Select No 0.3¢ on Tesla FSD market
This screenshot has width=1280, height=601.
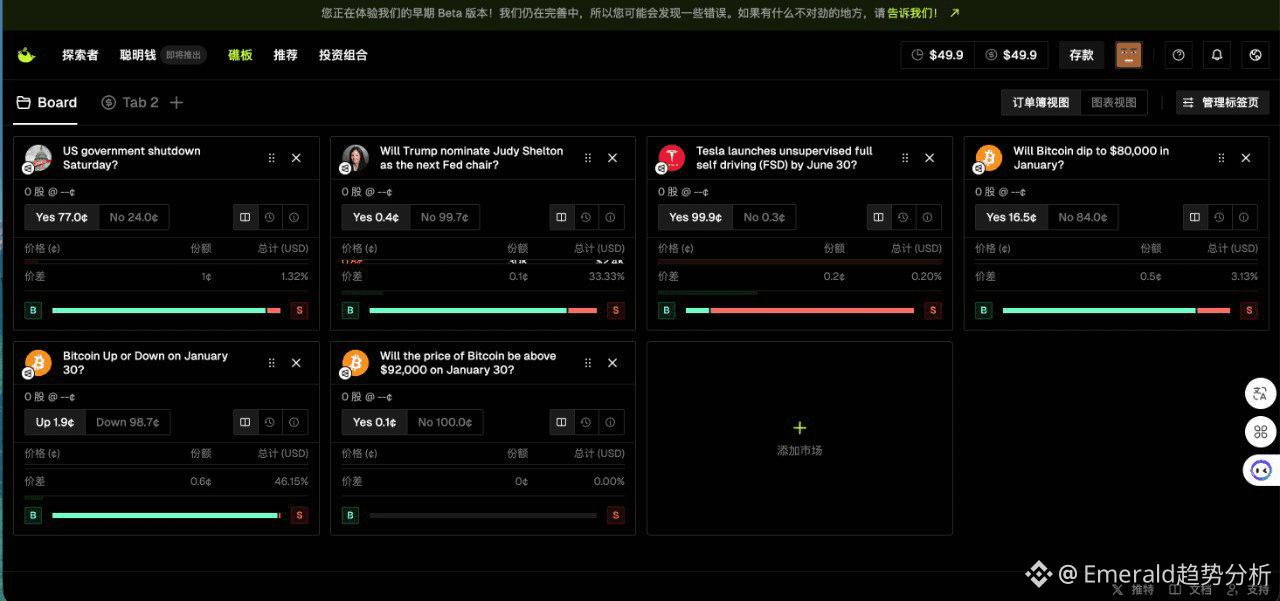click(x=763, y=217)
